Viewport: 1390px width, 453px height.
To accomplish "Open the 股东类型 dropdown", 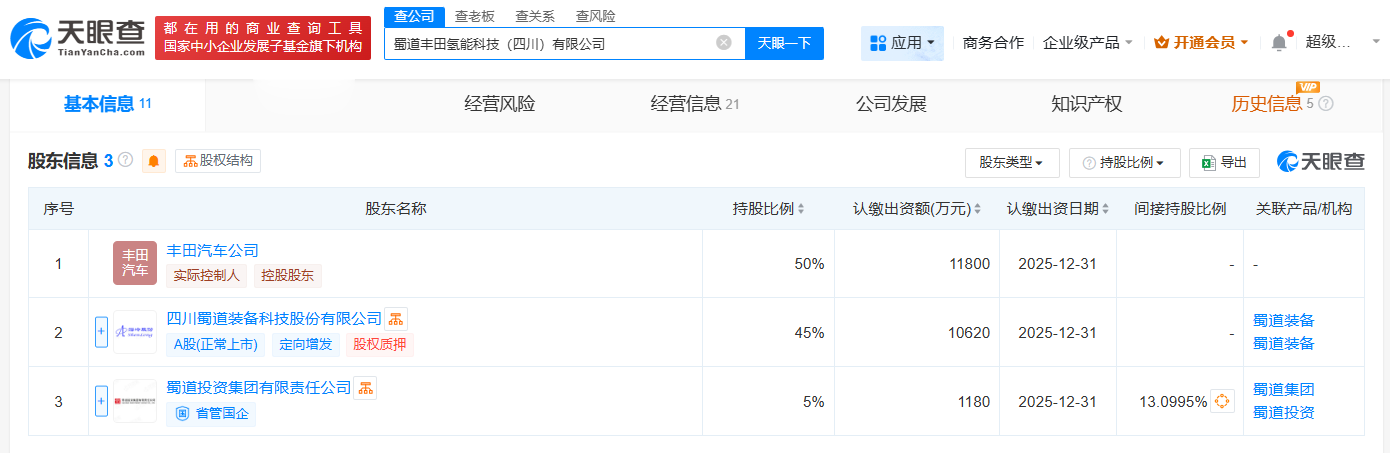I will point(1012,162).
